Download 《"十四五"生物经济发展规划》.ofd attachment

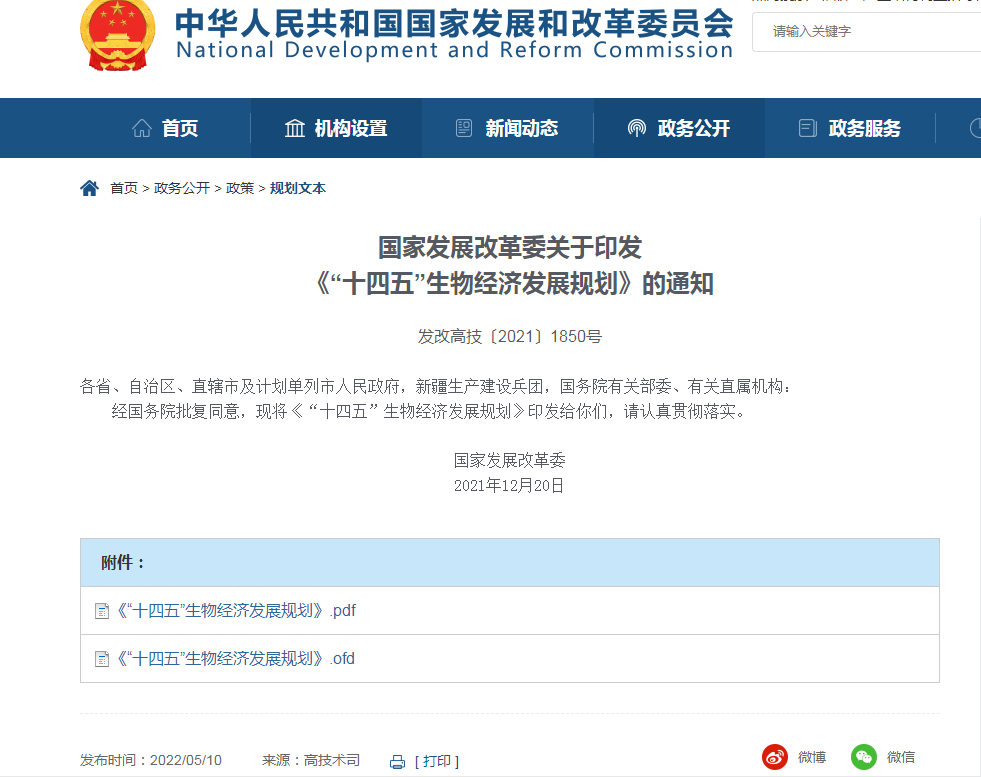point(236,658)
